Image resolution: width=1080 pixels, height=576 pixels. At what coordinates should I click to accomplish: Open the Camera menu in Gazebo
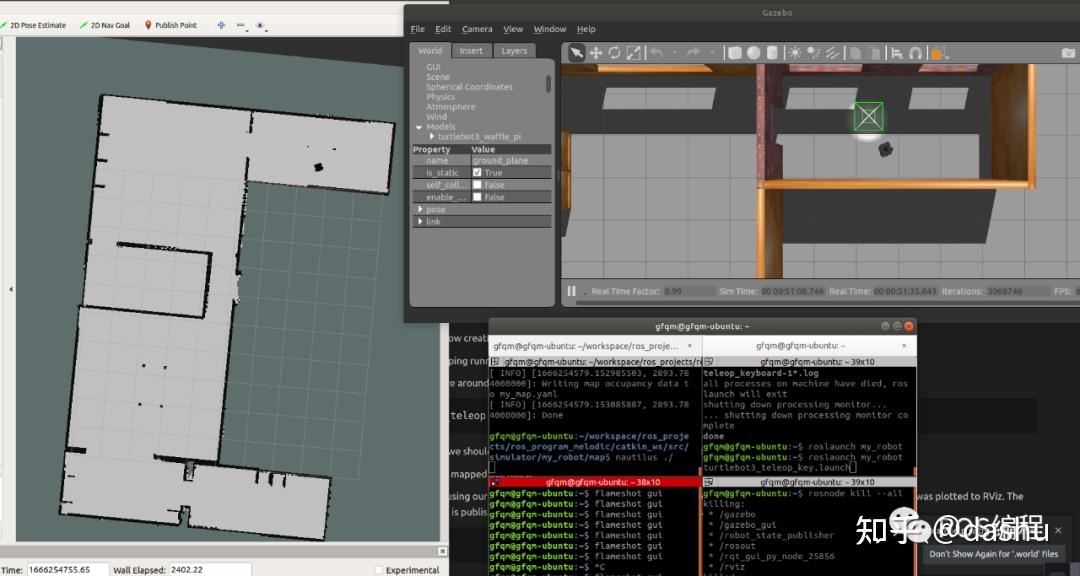click(x=477, y=29)
